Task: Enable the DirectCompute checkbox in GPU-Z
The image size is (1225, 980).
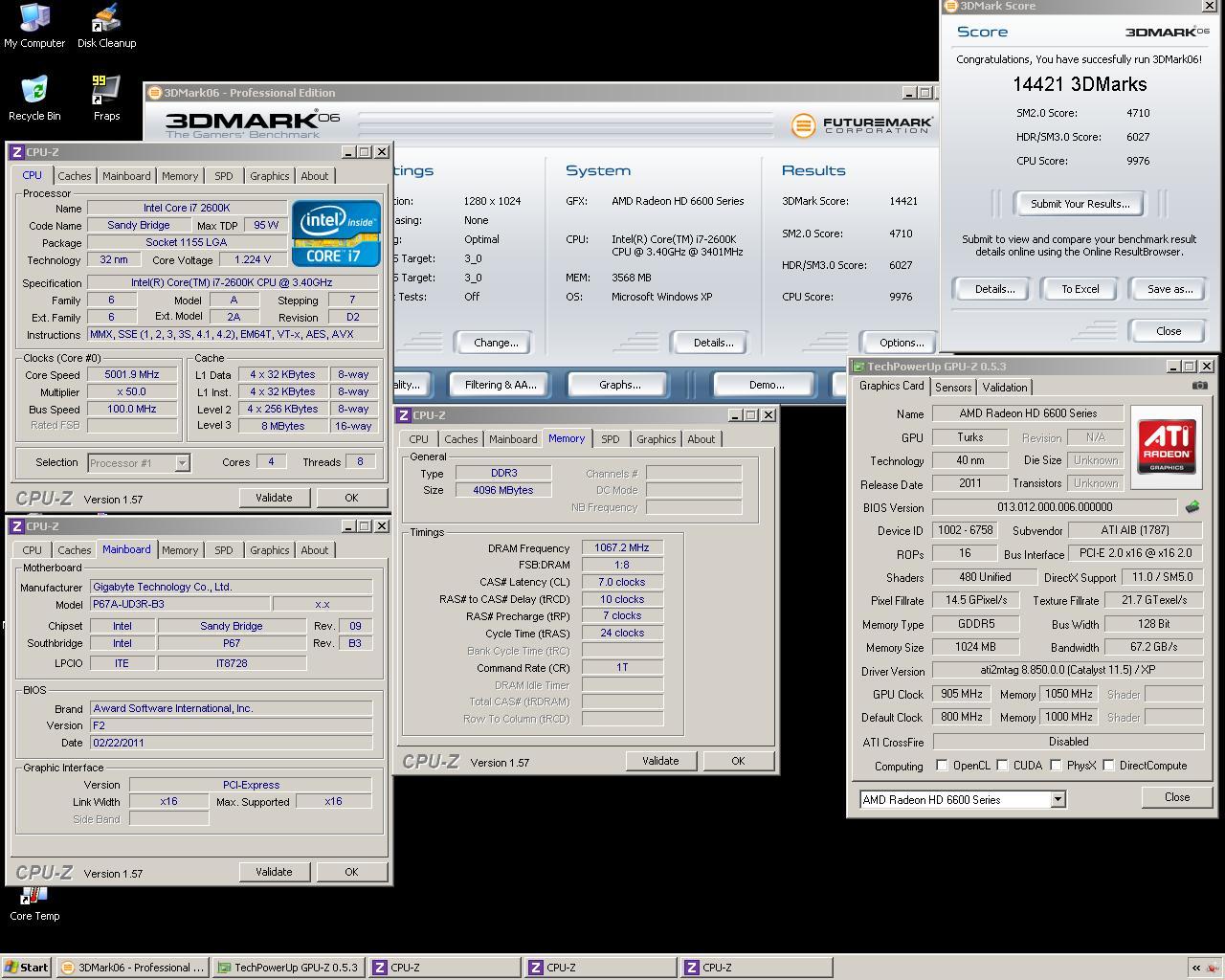Action: [x=1108, y=766]
